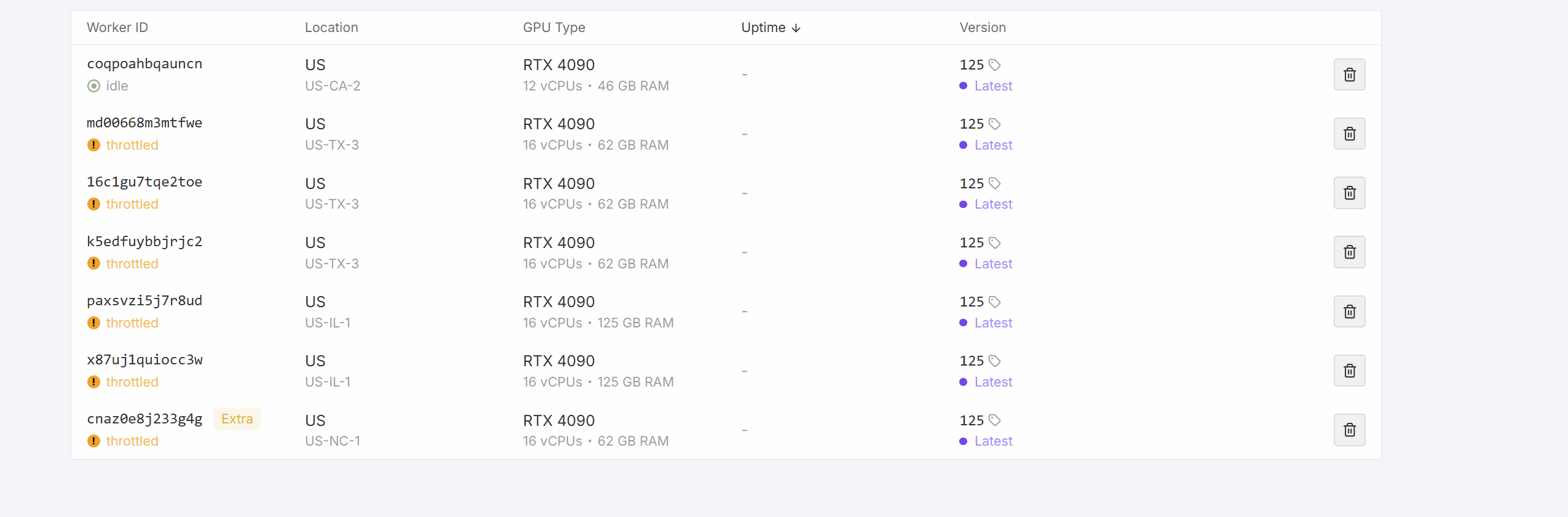
Task: Click Latest link in cnaz0e8j233g4g row
Action: point(992,441)
